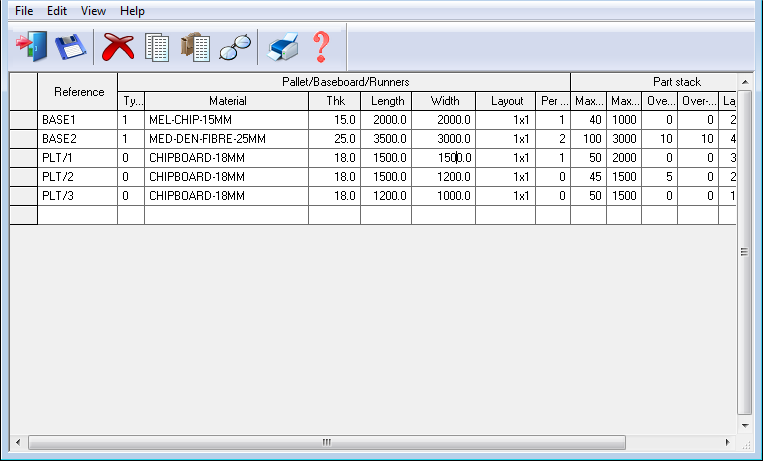This screenshot has width=763, height=461.
Task: Click the Type value 1 in BASE1 row
Action: [x=131, y=120]
